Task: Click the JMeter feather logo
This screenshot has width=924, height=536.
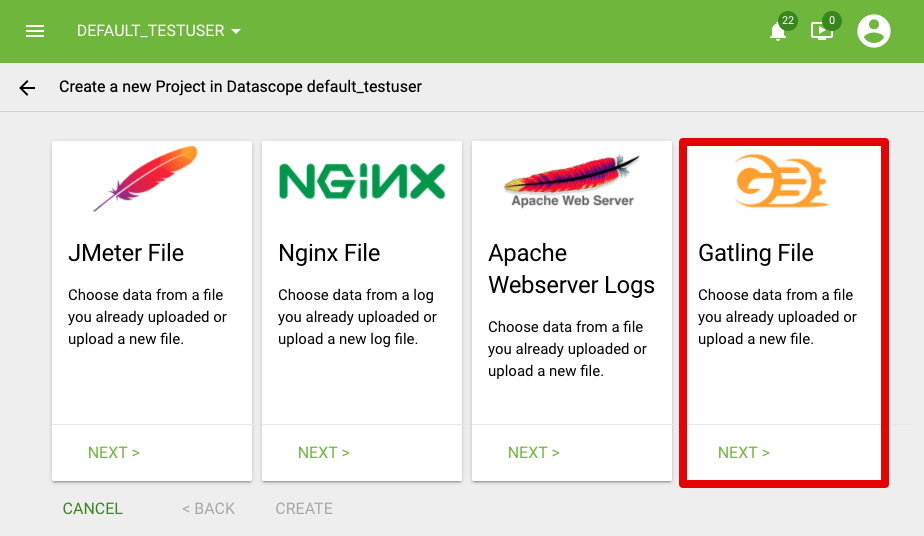Action: pyautogui.click(x=146, y=178)
